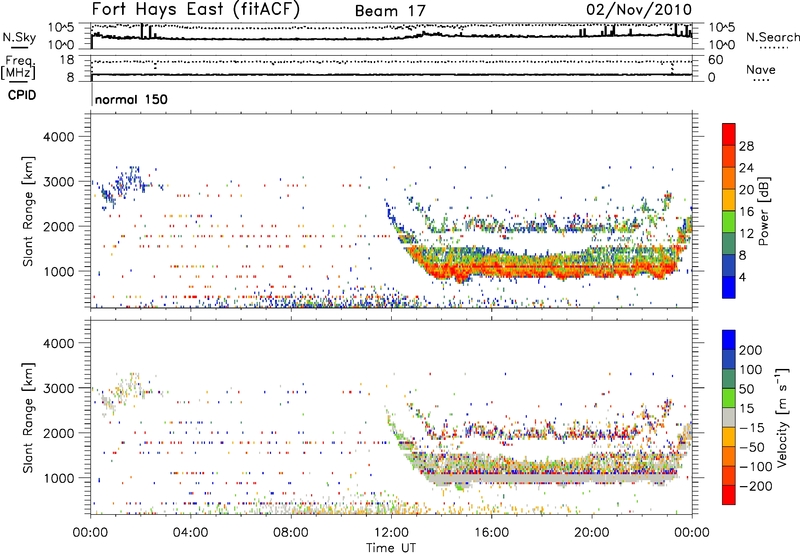Click the red bottom segment of Velocity colorbar
This screenshot has height=554, width=800.
[729, 495]
